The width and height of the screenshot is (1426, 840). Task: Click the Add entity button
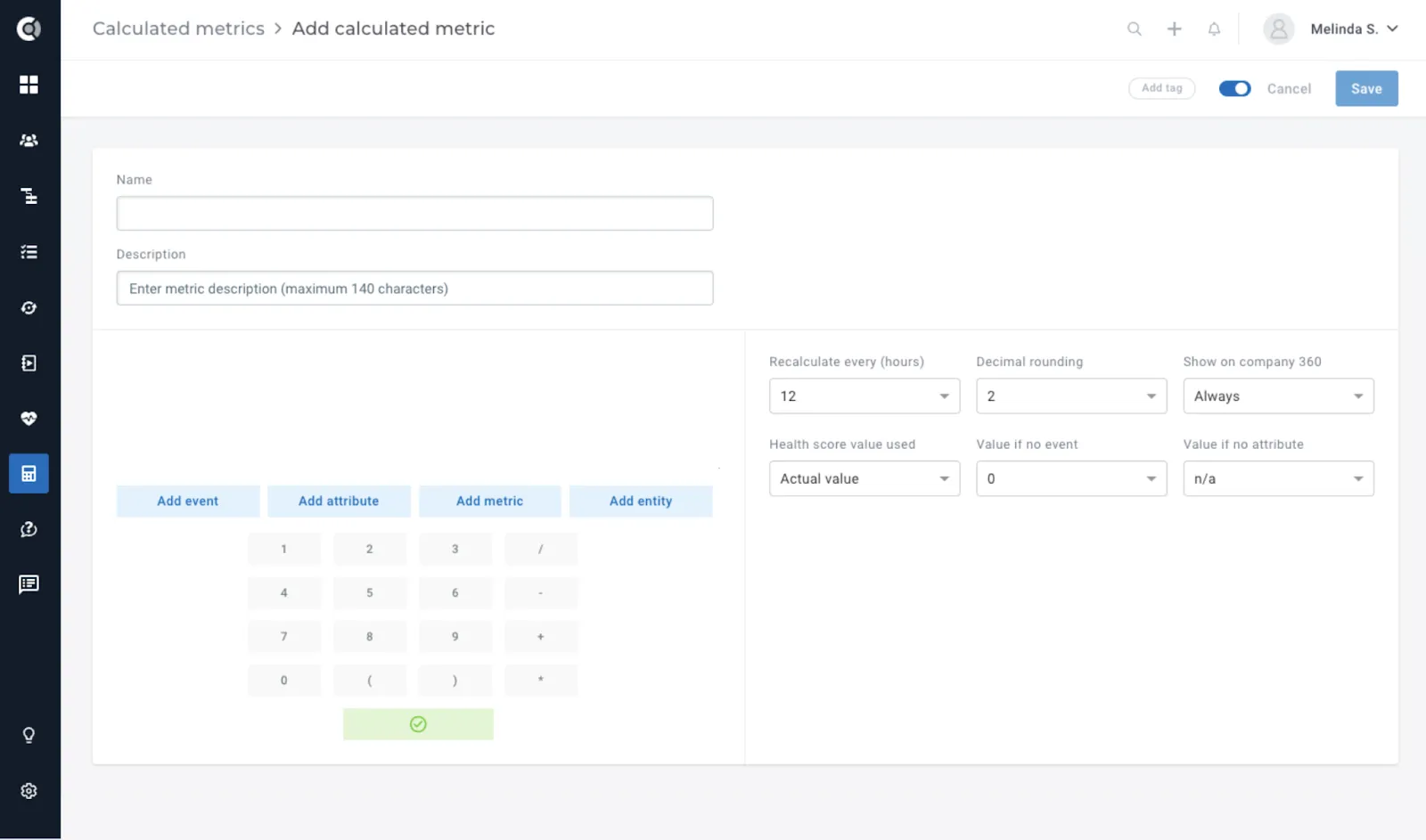click(x=641, y=502)
